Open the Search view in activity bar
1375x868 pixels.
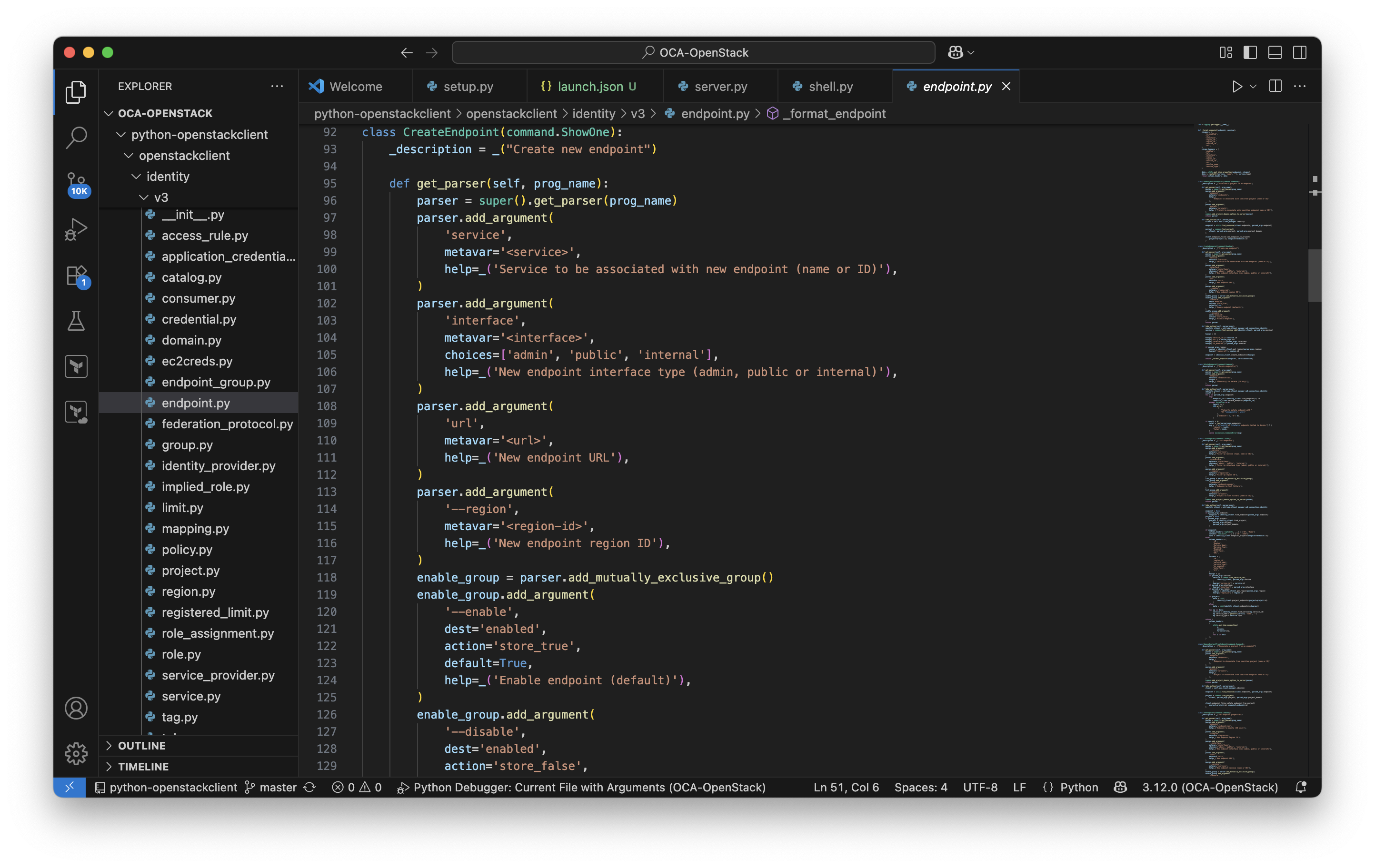76,137
